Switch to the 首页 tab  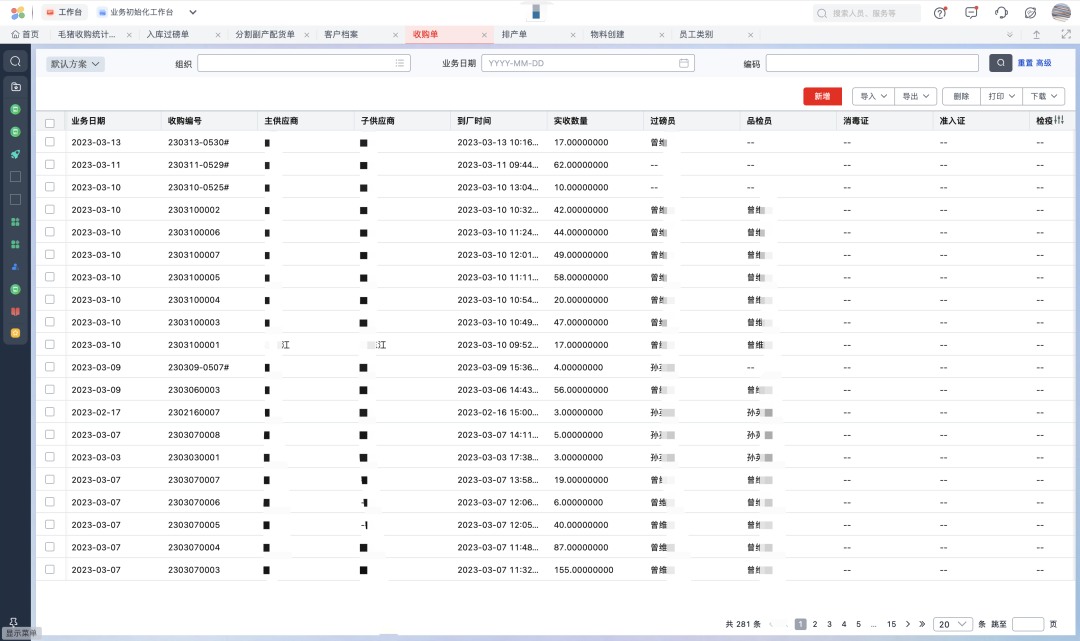coord(25,34)
